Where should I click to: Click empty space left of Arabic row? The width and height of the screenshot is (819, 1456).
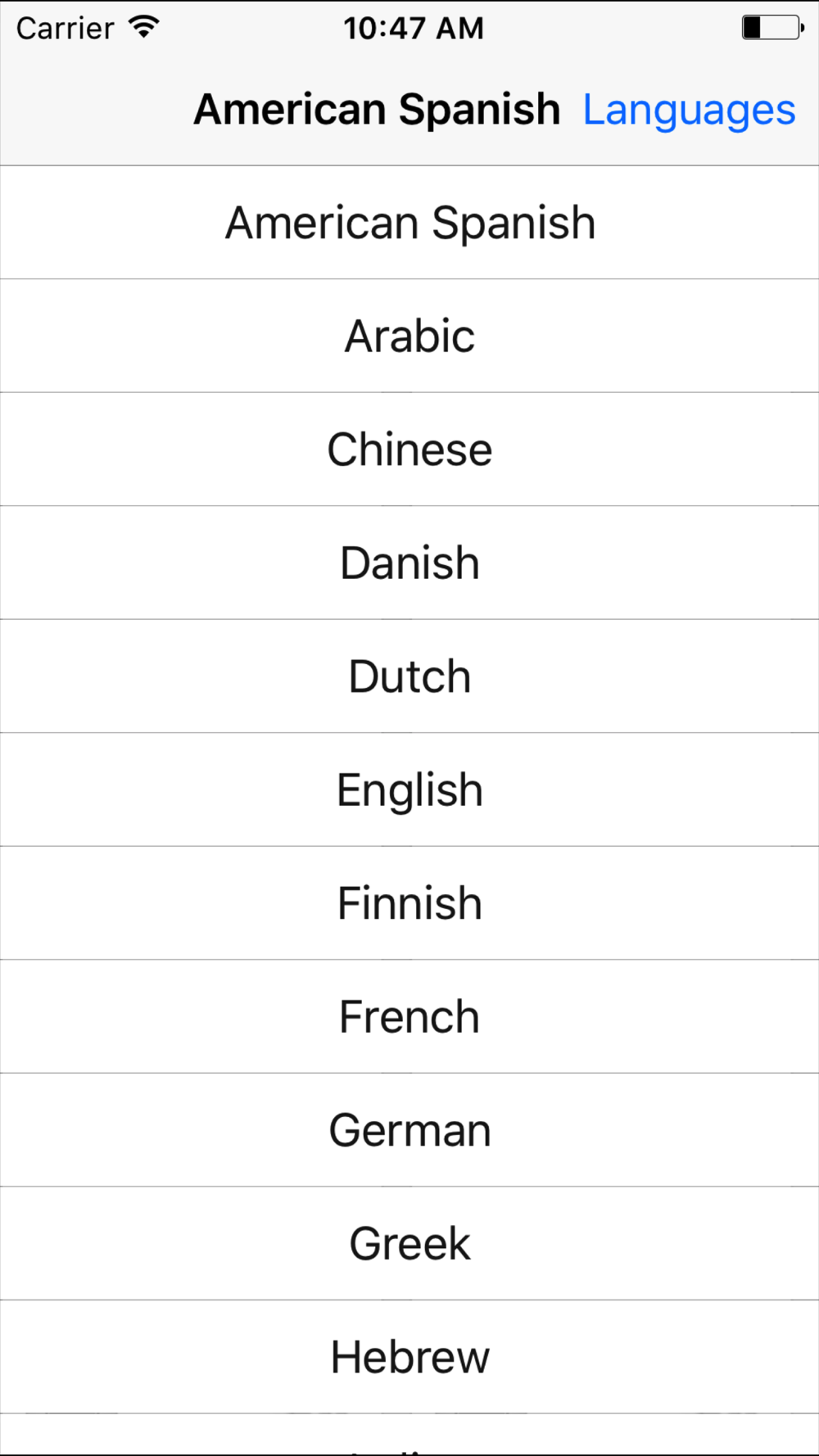click(164, 336)
